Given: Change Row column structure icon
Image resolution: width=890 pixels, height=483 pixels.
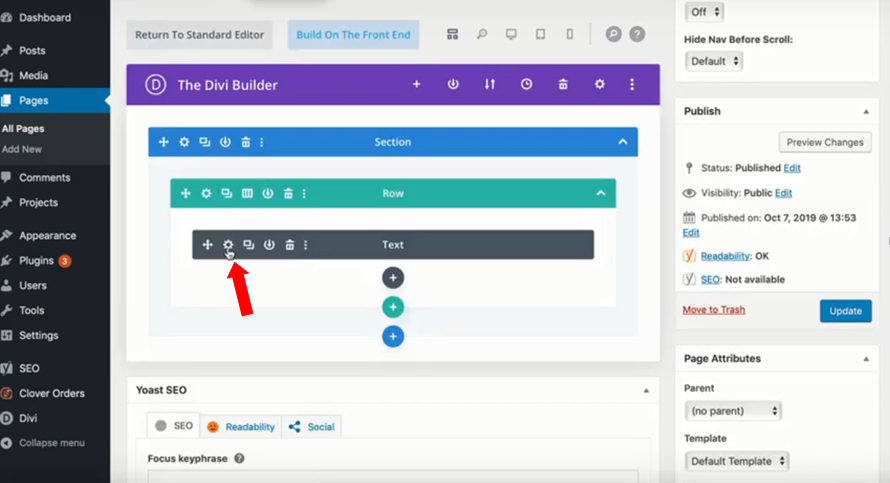Looking at the screenshot, I should pyautogui.click(x=247, y=194).
